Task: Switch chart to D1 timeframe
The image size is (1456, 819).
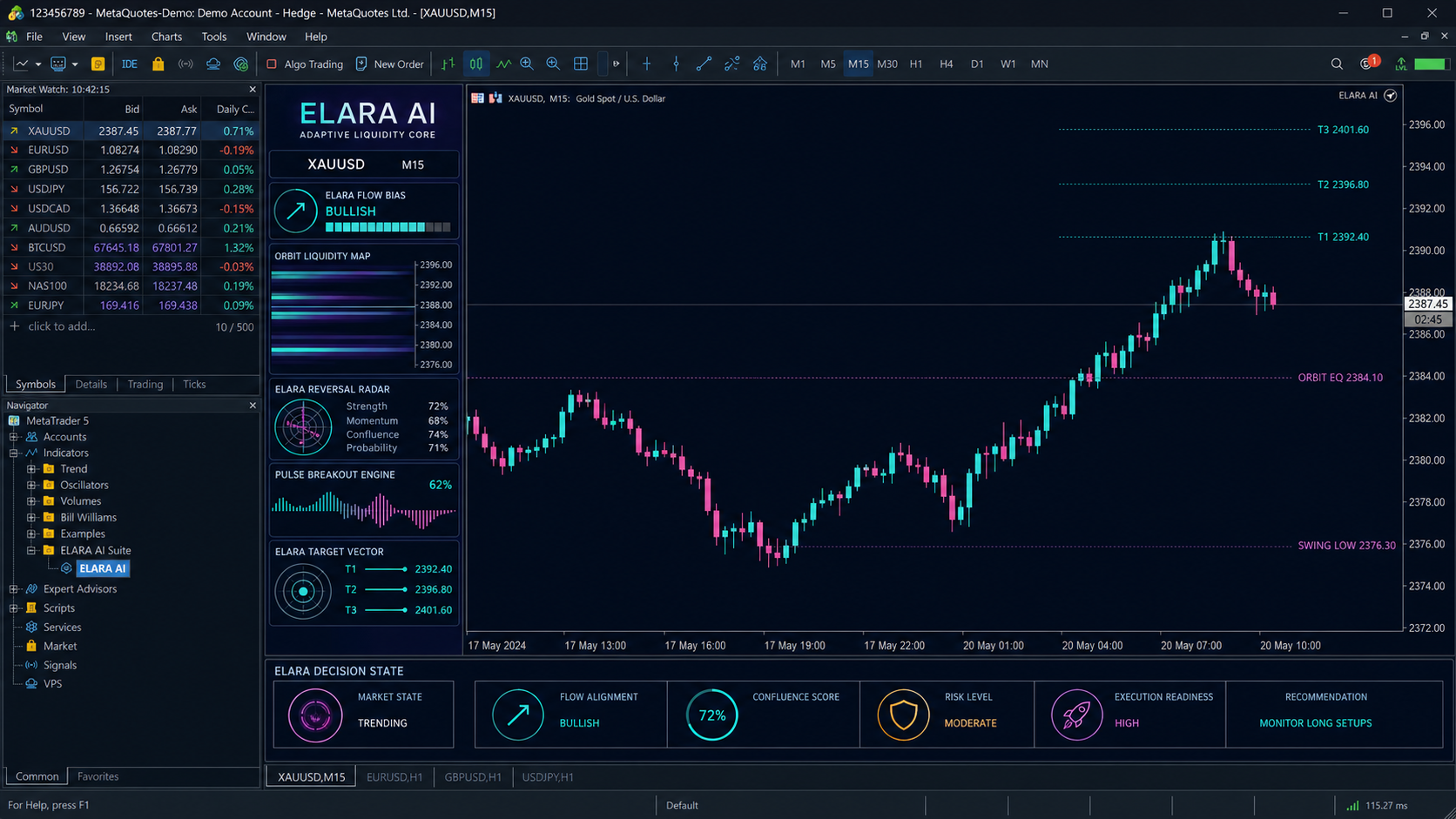Action: point(977,64)
